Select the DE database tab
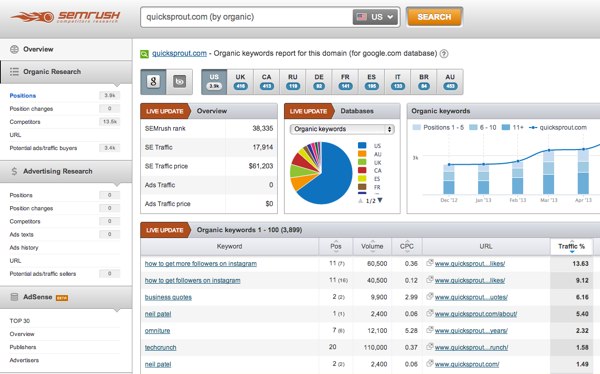The image size is (600, 374). pyautogui.click(x=319, y=82)
